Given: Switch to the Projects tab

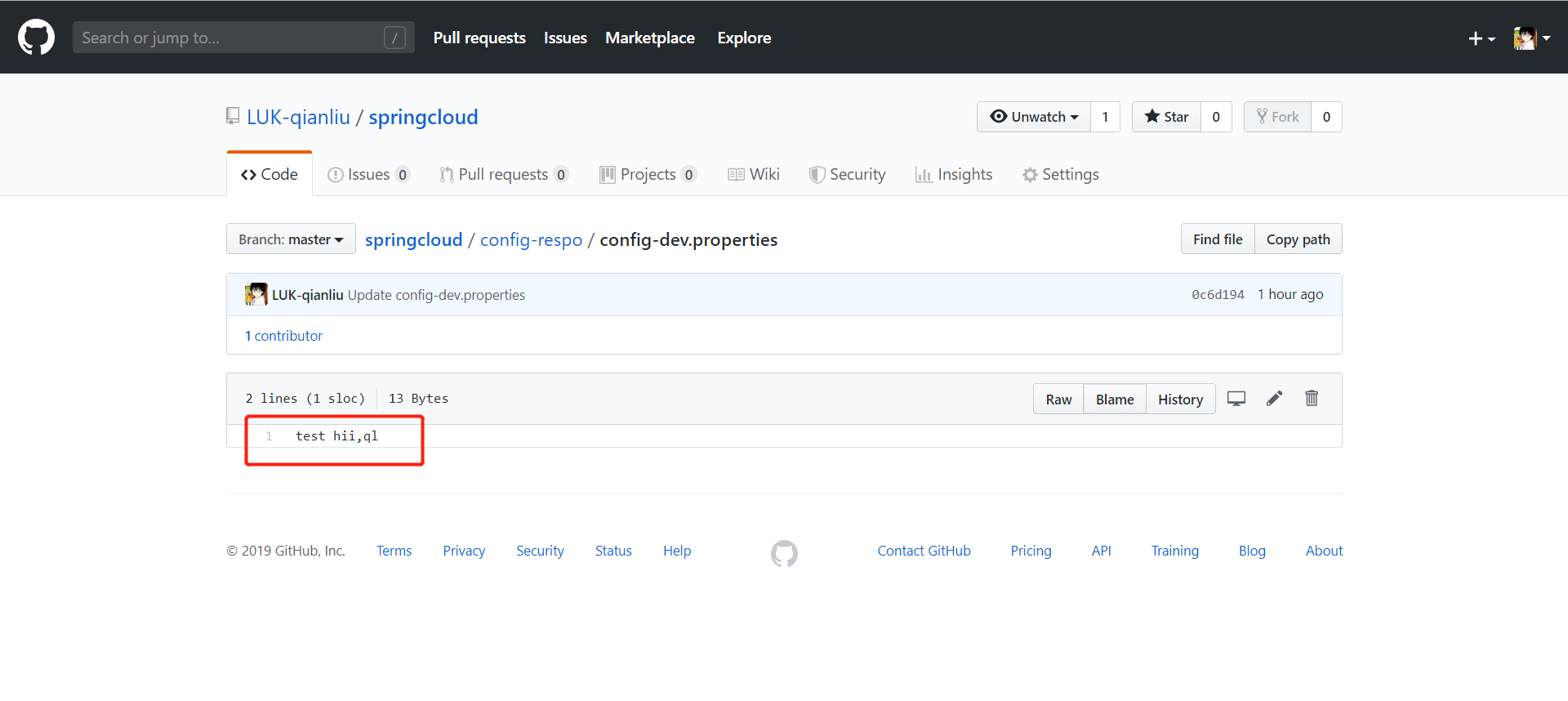Looking at the screenshot, I should (x=648, y=174).
